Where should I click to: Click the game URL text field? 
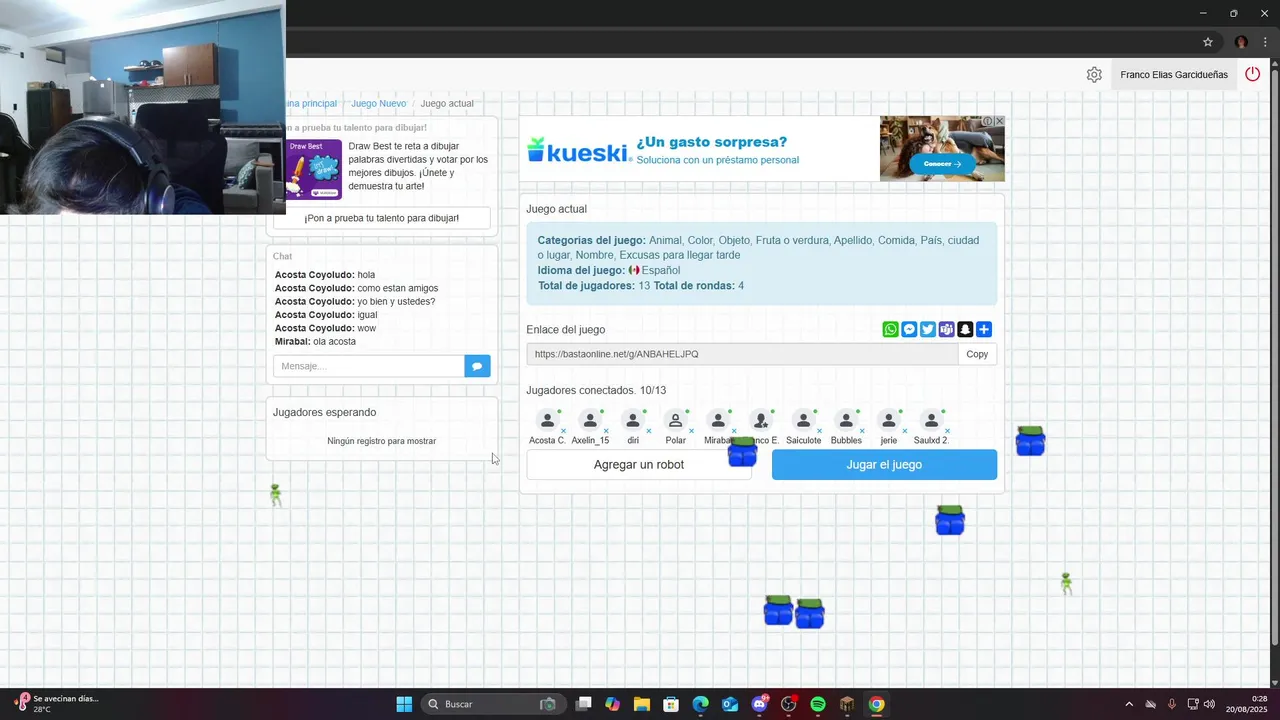click(742, 354)
